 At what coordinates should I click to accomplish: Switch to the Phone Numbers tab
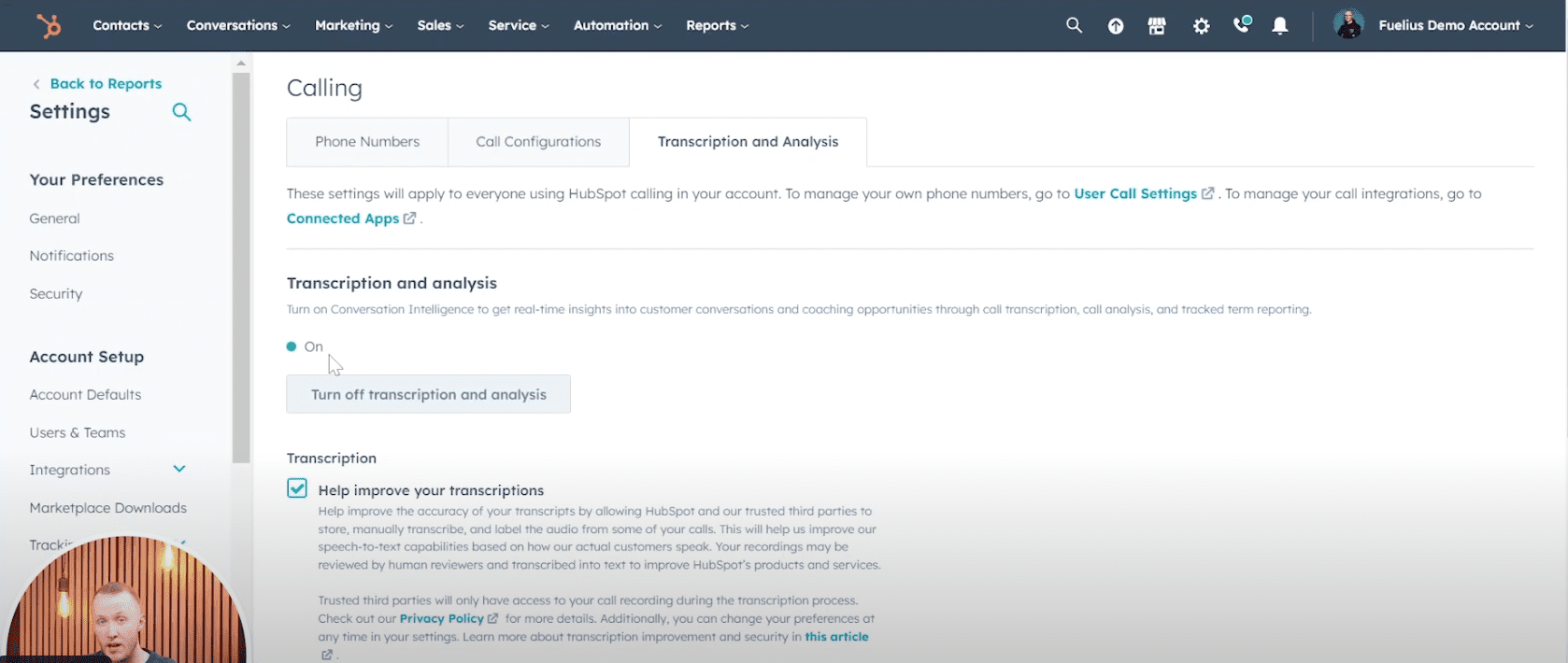pos(366,142)
